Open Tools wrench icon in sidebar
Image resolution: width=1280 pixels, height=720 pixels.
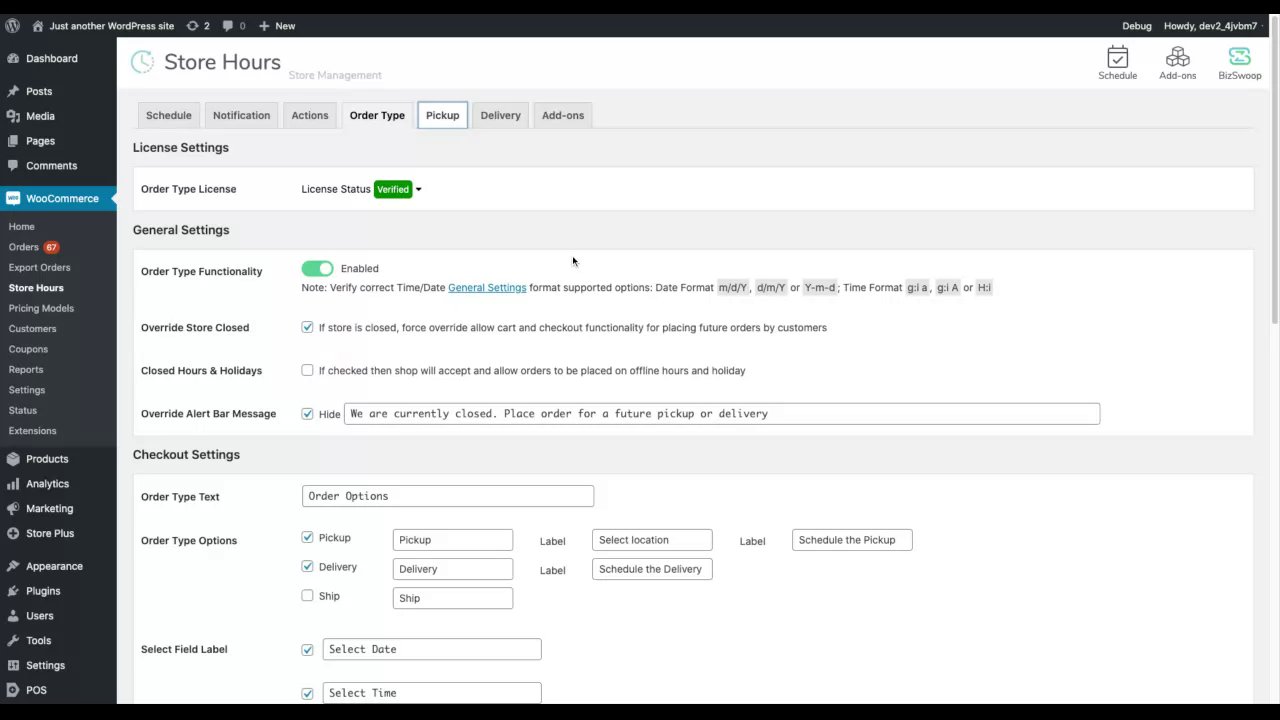[x=13, y=641]
